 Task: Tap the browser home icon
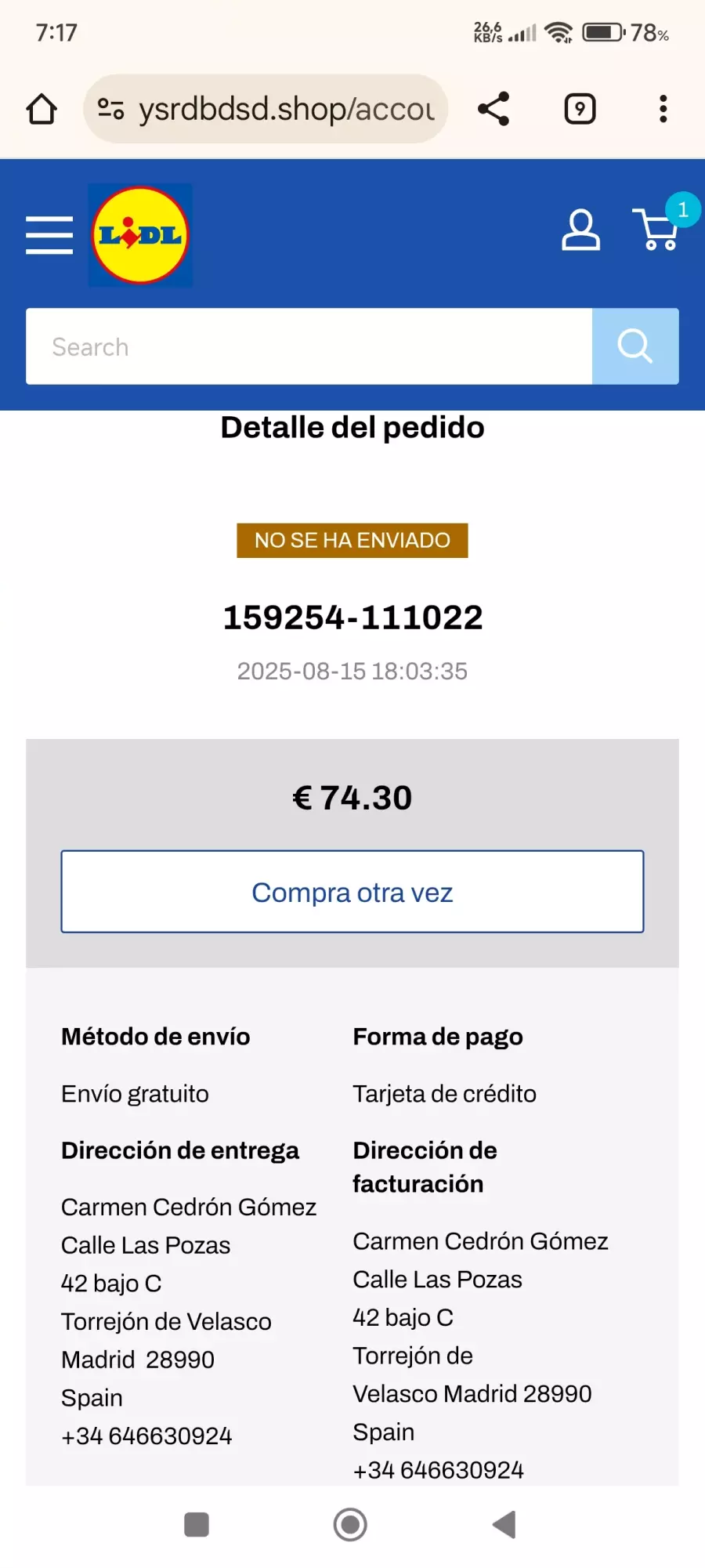pos(42,109)
